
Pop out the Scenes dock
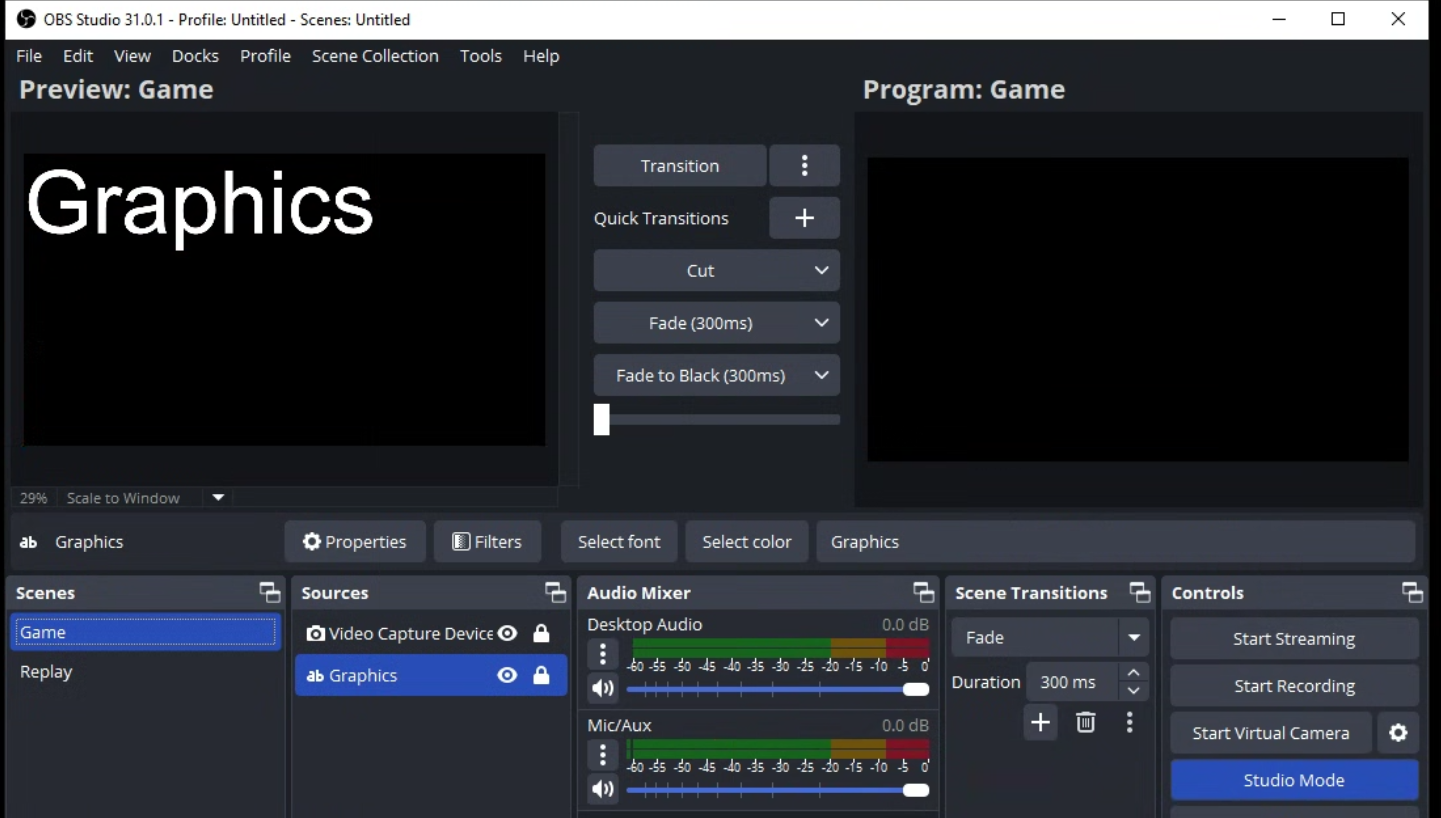270,593
